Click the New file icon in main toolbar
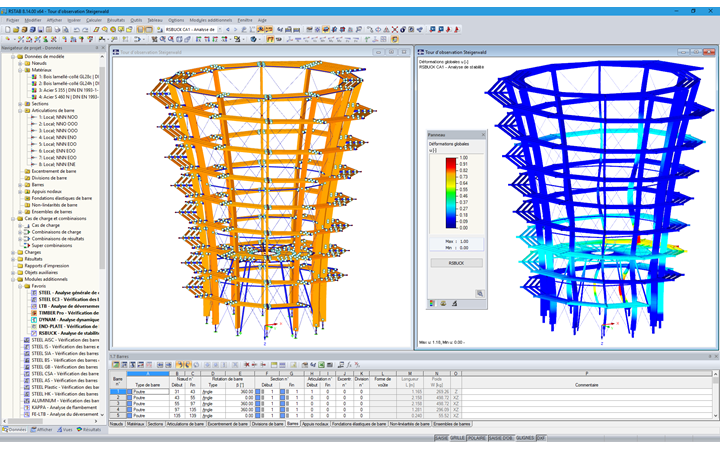720x450 pixels. (8, 29)
